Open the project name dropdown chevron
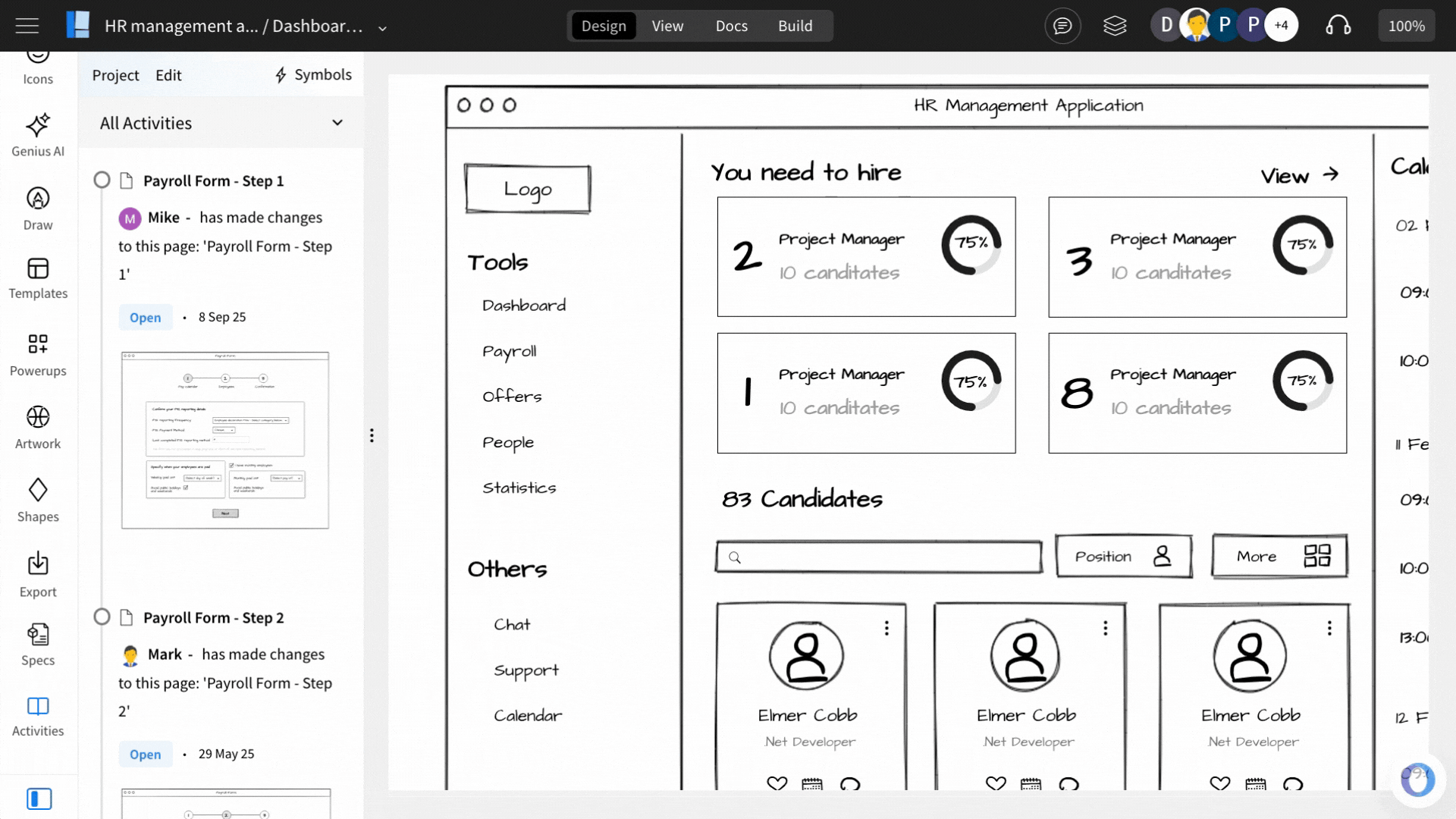1456x819 pixels. coord(383,28)
